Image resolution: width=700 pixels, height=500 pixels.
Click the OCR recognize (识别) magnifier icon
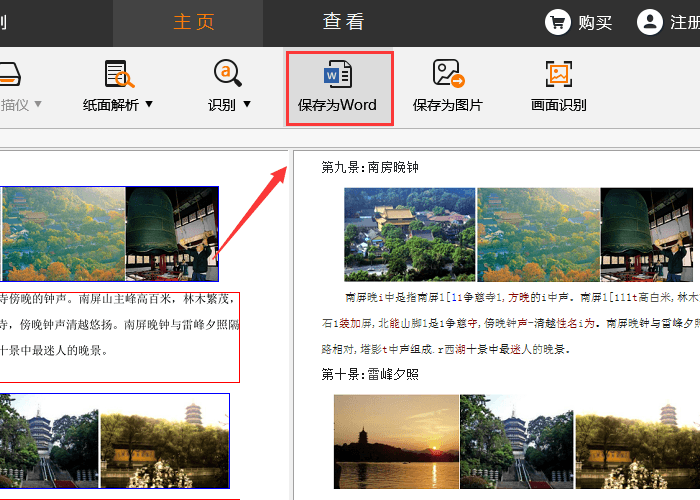coord(228,73)
